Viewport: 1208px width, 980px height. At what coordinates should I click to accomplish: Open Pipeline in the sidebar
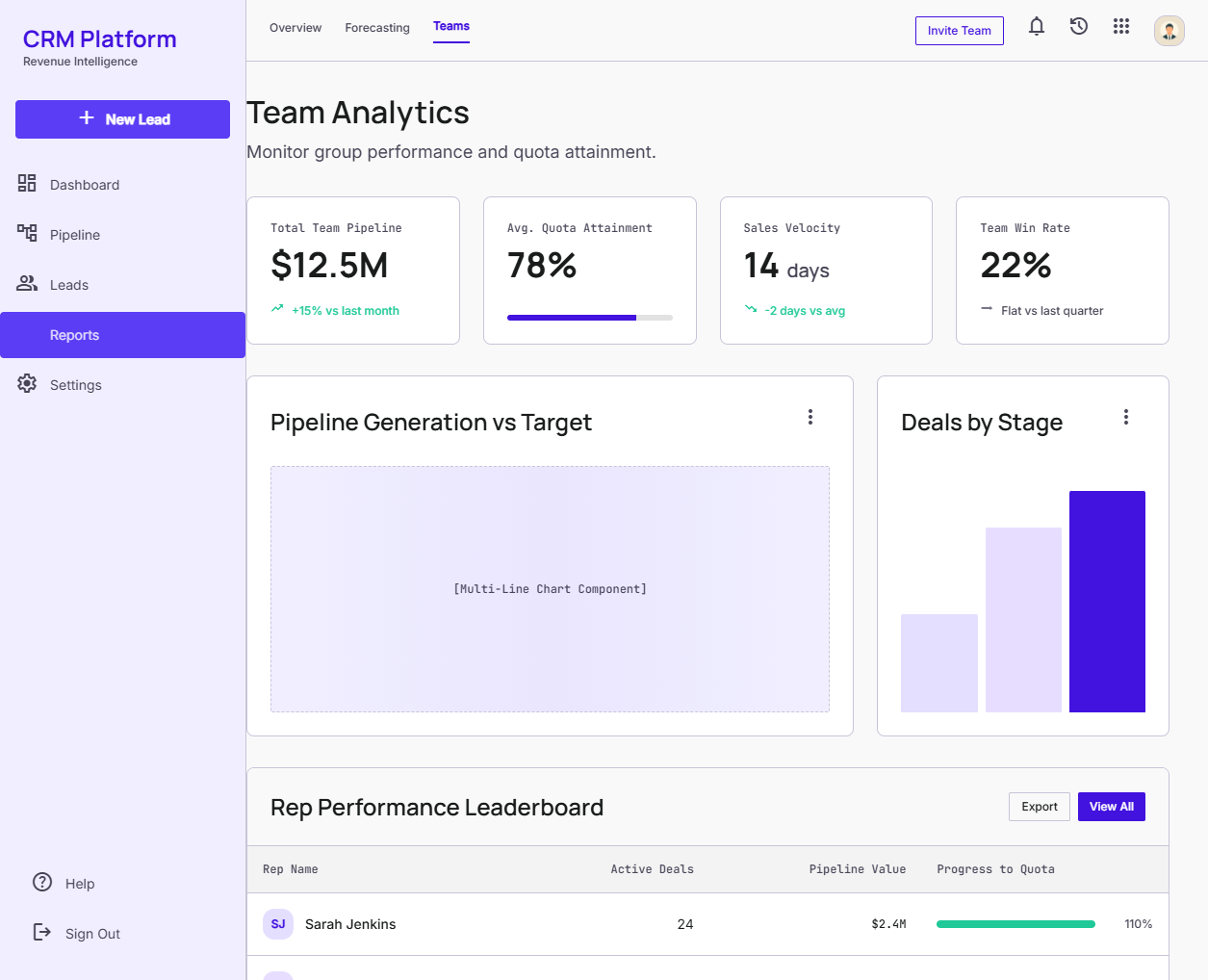tap(122, 235)
